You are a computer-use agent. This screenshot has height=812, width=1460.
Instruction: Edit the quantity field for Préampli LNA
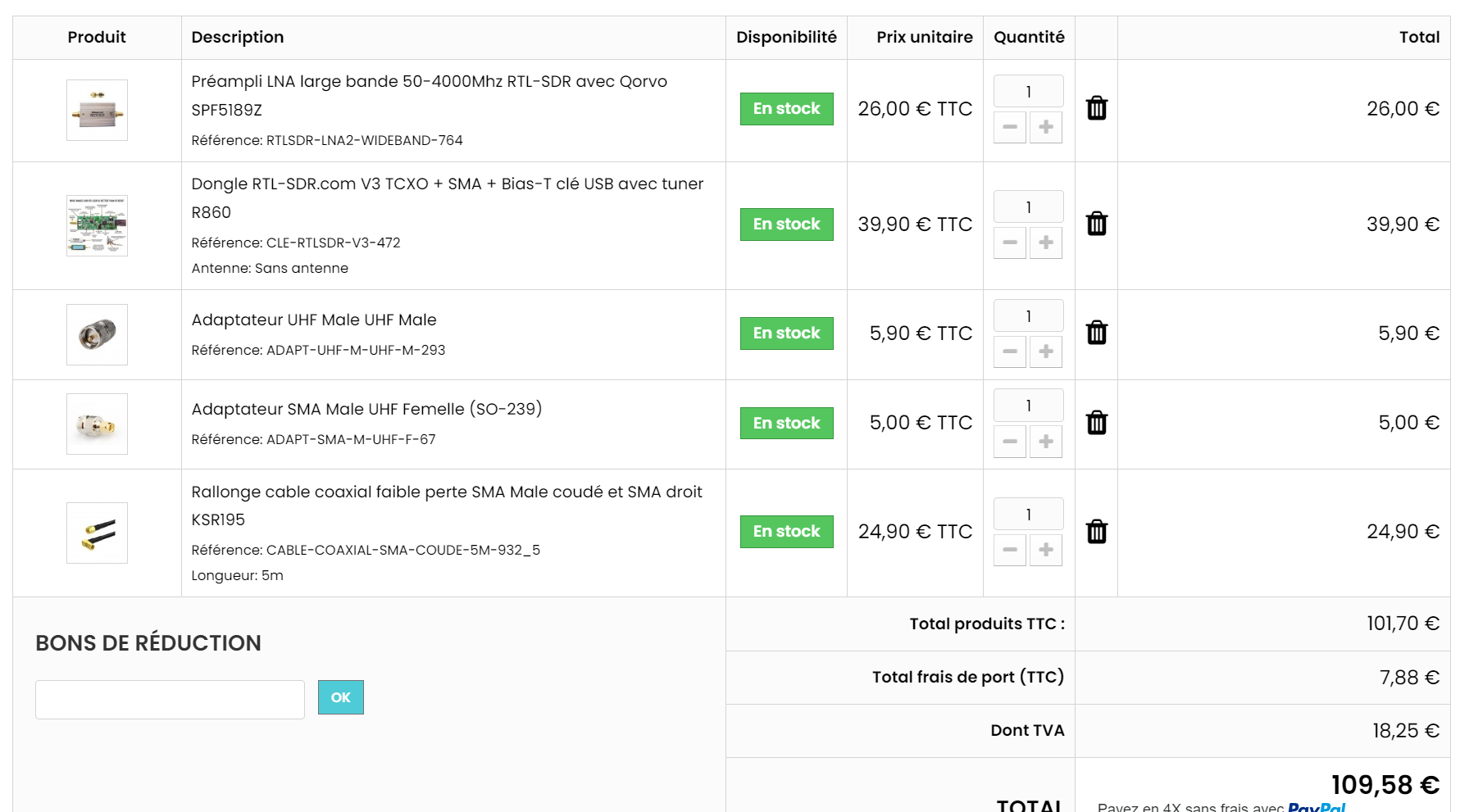coord(1029,92)
